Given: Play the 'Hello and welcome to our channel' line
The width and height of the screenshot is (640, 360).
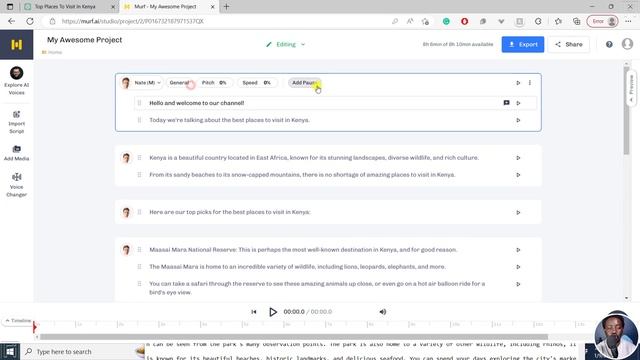Looking at the screenshot, I should click(x=518, y=103).
